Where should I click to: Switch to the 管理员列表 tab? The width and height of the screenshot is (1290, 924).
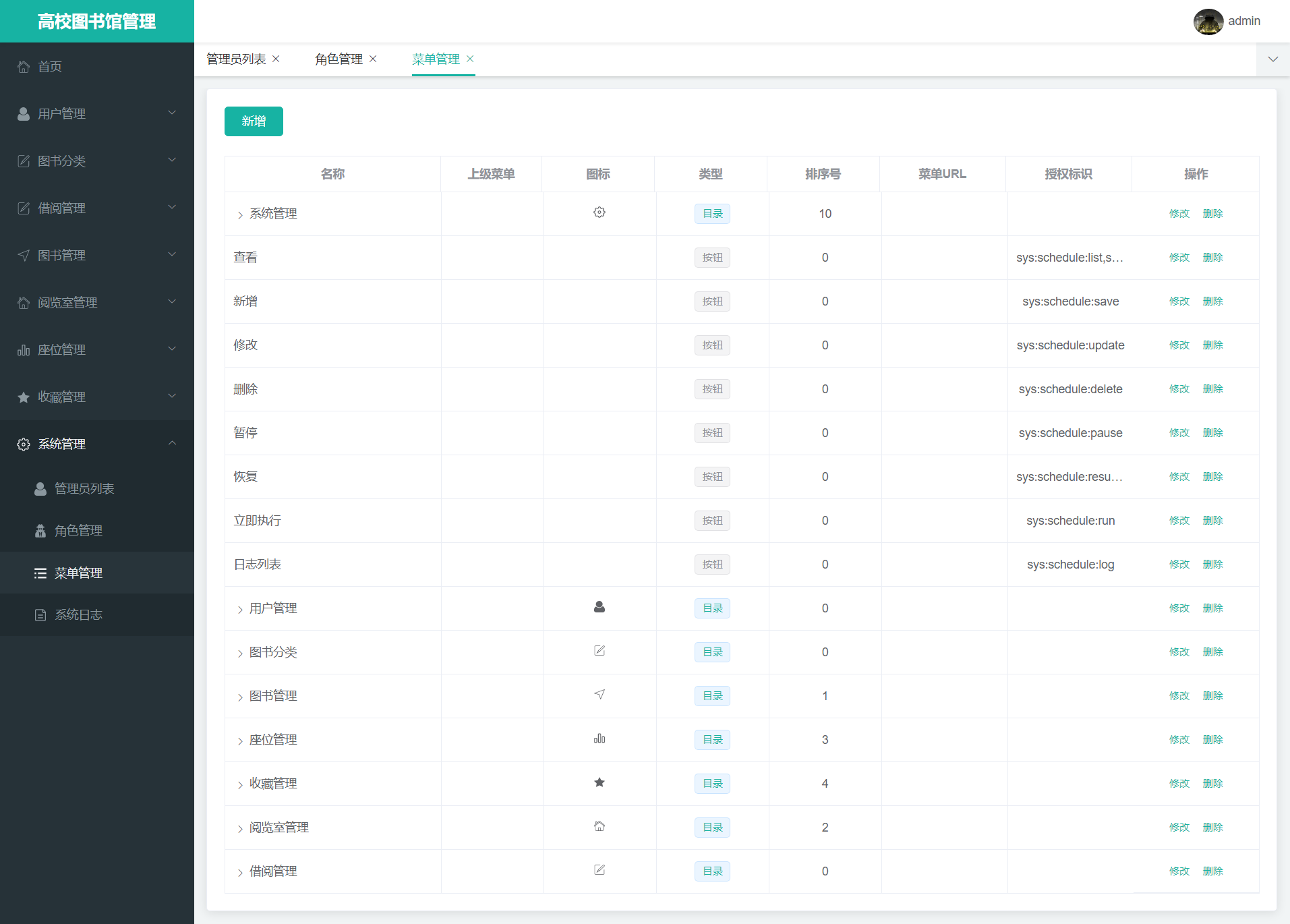[236, 59]
